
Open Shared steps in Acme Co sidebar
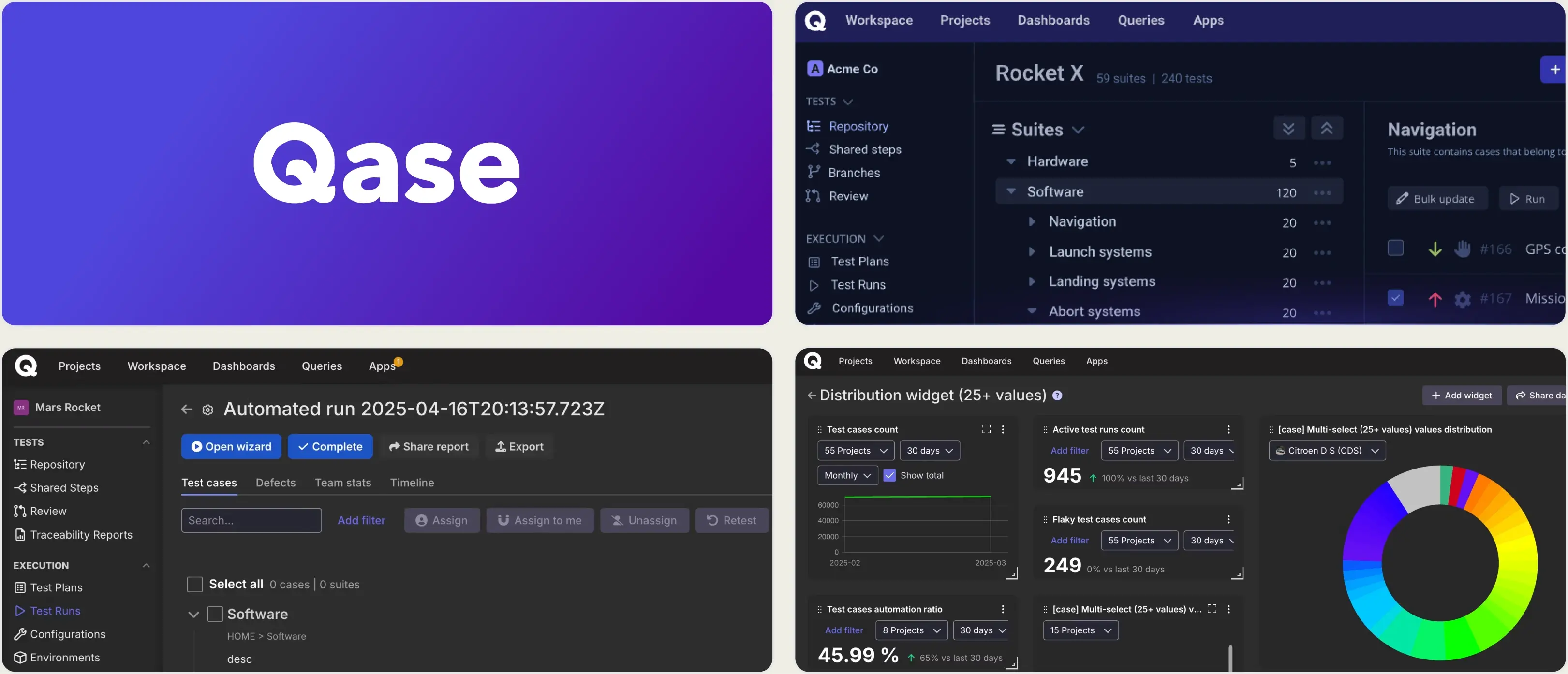(854, 149)
